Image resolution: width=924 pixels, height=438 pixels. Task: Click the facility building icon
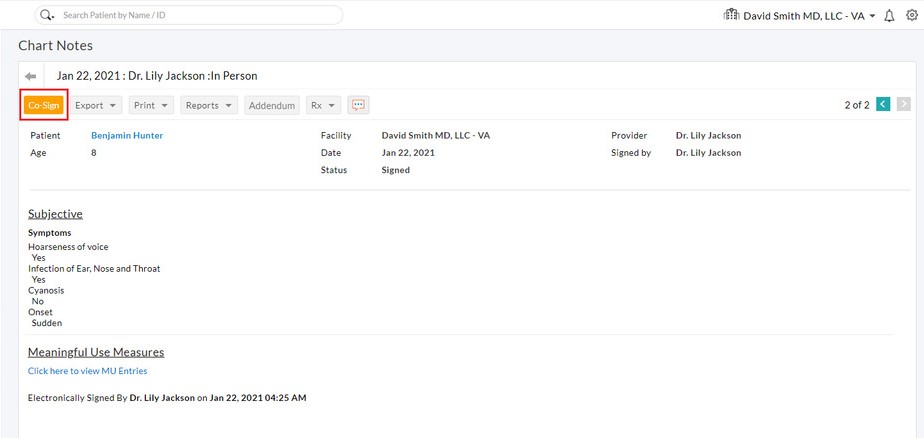731,15
